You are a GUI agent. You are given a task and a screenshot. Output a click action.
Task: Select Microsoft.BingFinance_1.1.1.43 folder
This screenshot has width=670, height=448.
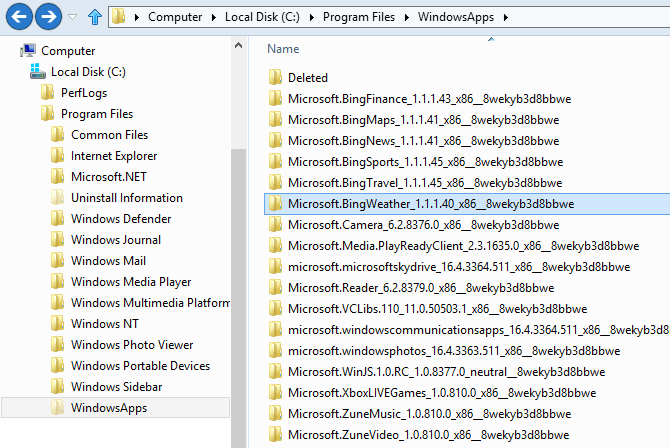click(x=429, y=99)
